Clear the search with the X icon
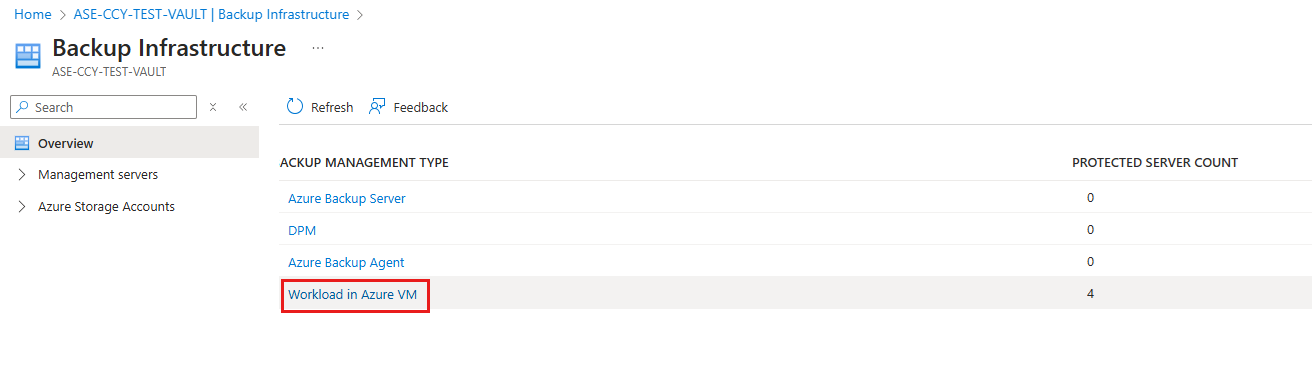The height and width of the screenshot is (389, 1312). [213, 107]
